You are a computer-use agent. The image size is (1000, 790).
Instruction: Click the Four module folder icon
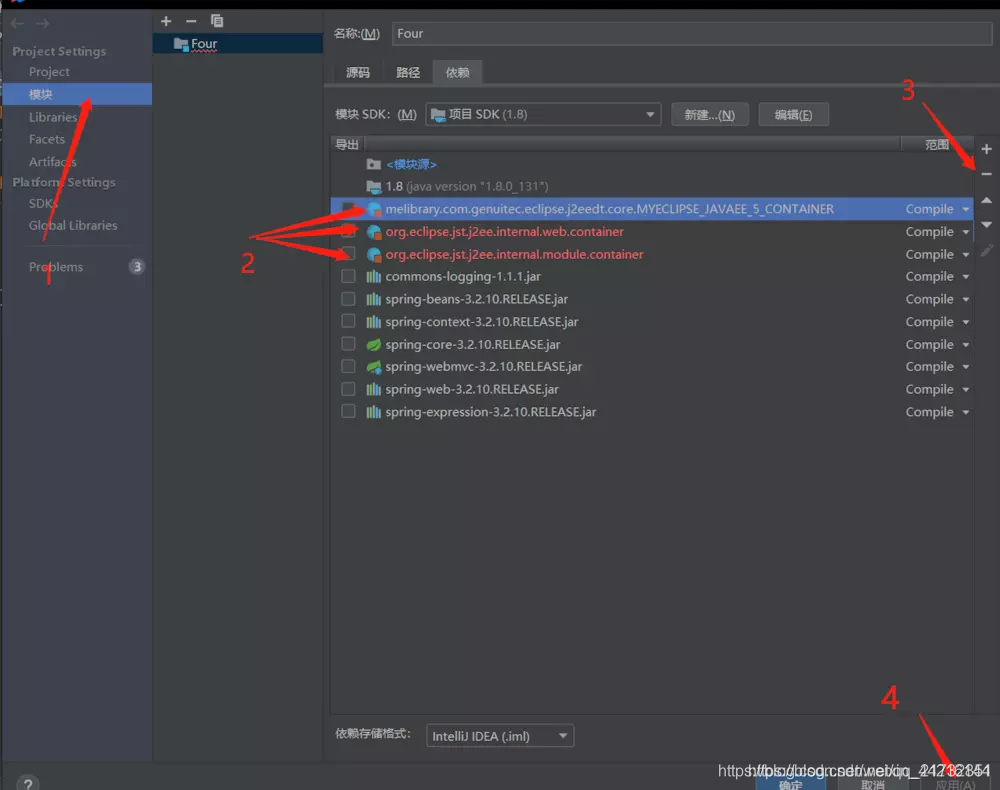coord(181,44)
